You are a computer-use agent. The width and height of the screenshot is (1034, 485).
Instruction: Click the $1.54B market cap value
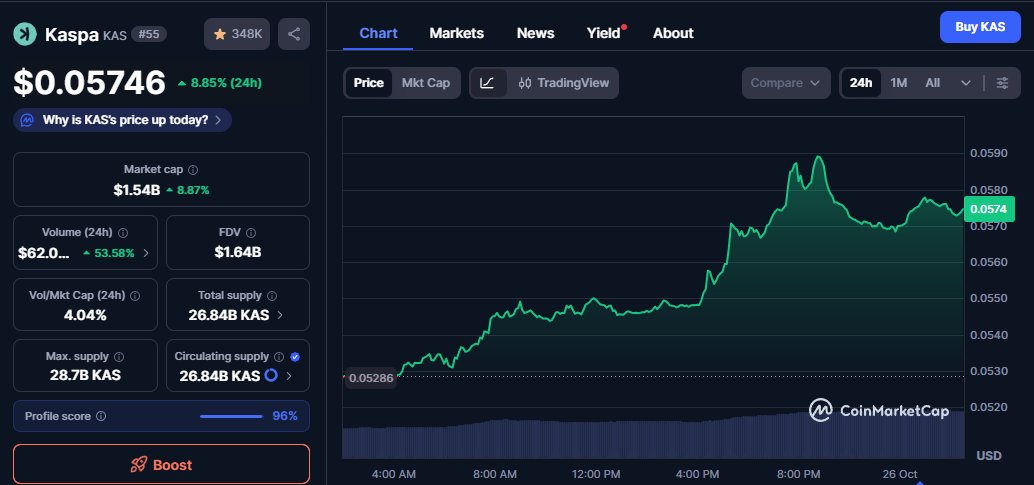137,190
